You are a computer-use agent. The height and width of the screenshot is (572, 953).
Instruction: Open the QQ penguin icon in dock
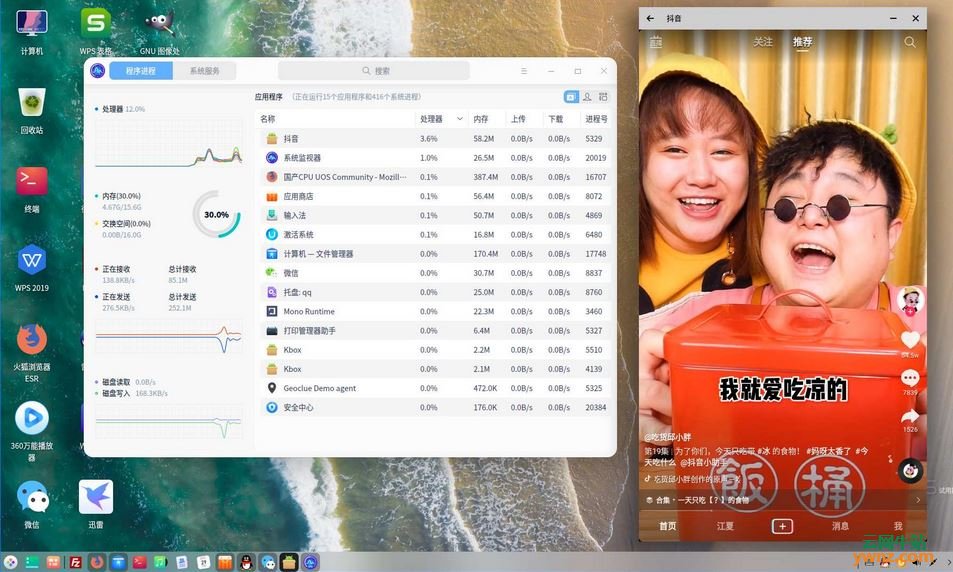click(x=246, y=562)
